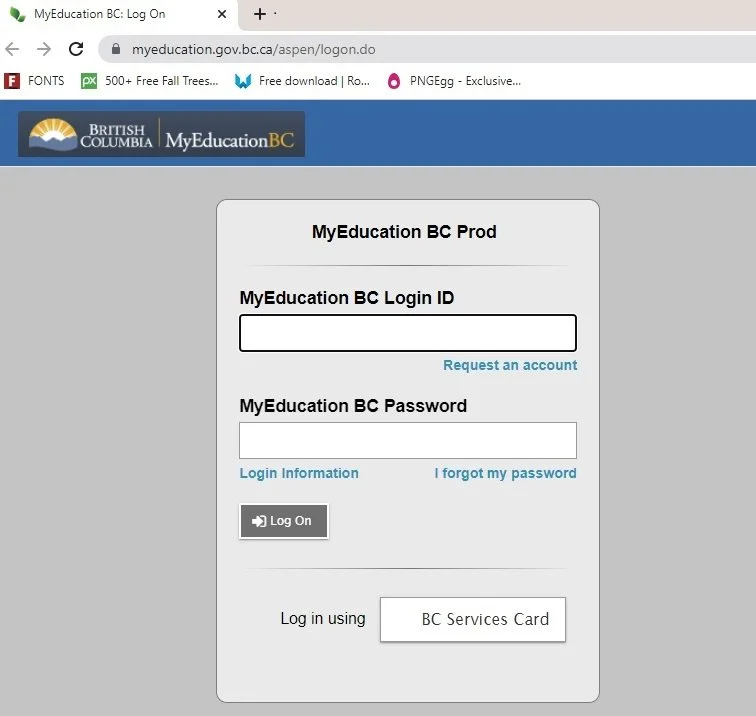Open the PNGEgg - Exclusive bookmark

click(x=454, y=81)
